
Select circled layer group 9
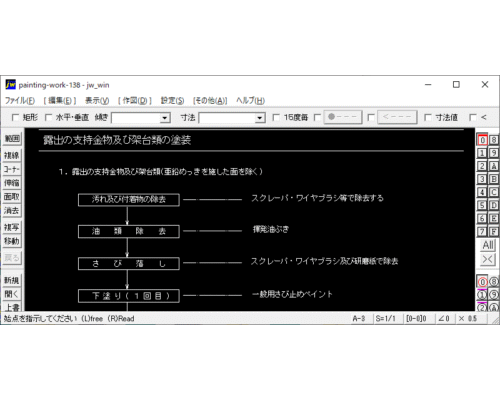[x=494, y=295]
